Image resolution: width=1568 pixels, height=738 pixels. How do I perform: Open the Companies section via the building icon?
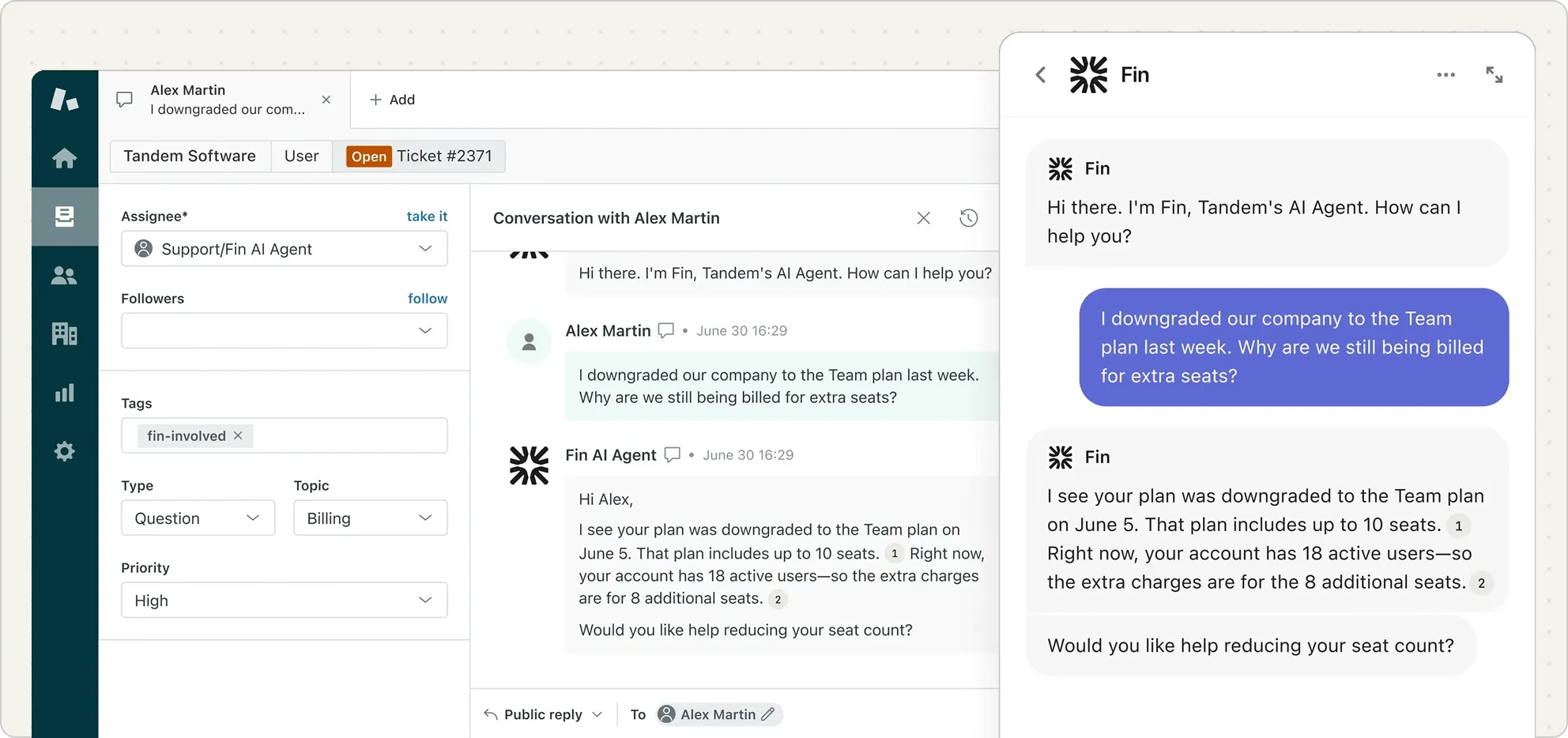pos(64,333)
